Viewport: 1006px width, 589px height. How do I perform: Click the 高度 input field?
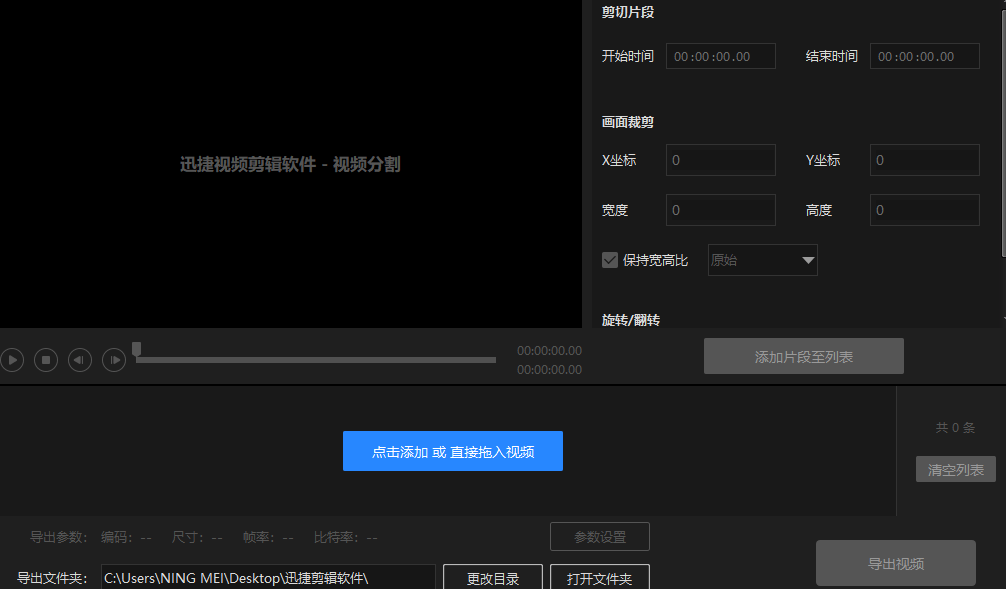(925, 210)
